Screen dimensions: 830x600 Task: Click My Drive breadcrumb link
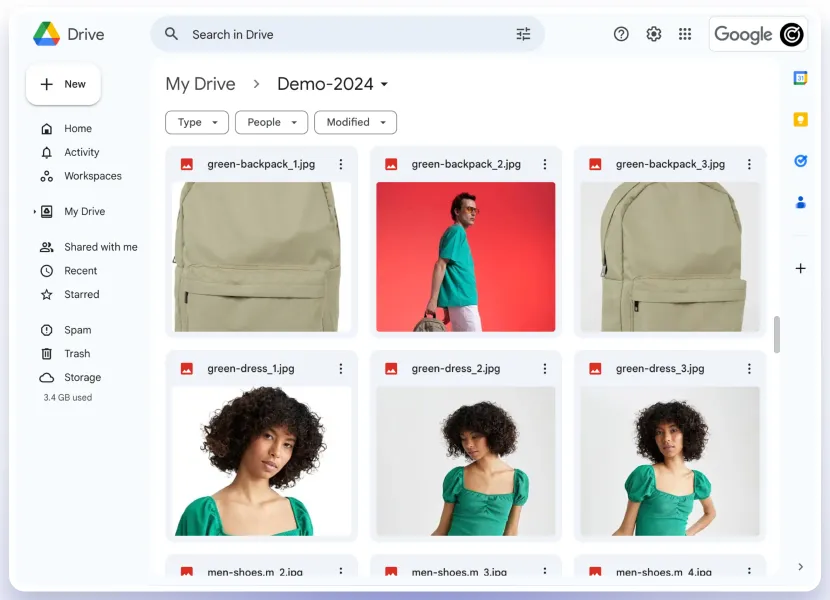(200, 84)
